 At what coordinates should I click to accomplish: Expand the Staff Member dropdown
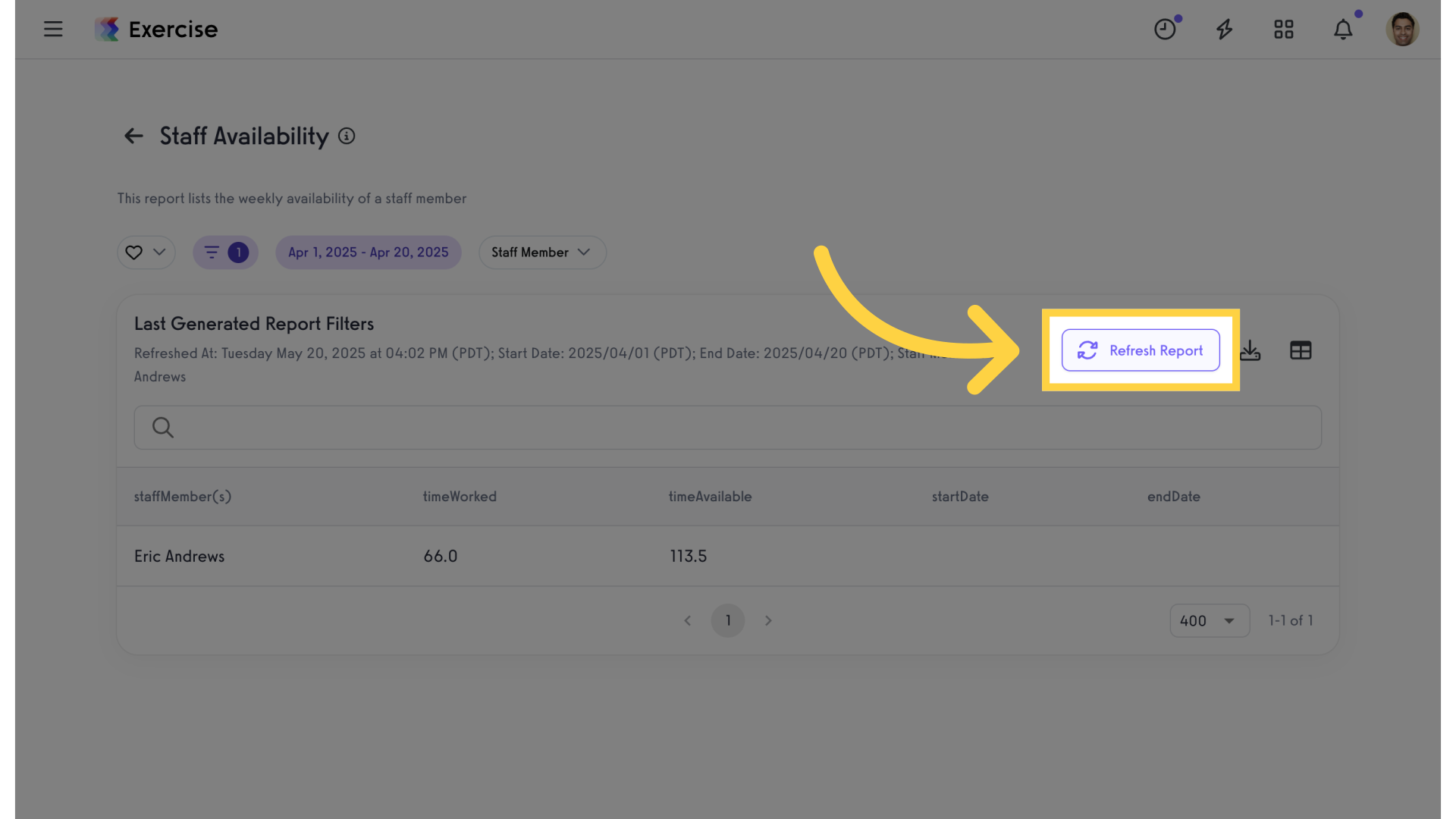(x=542, y=253)
